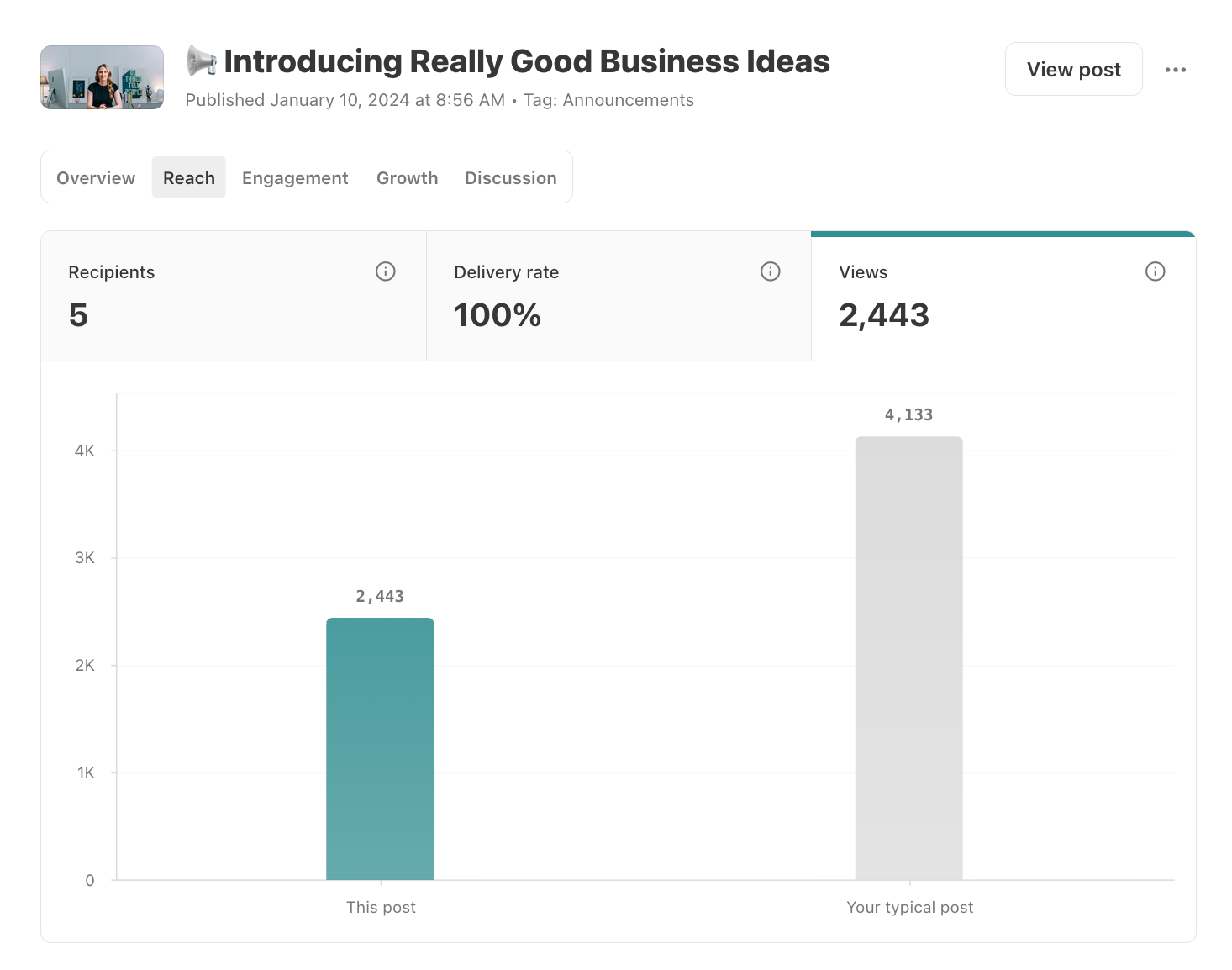
Task: Select the Delivery rate metric card
Action: (619, 296)
